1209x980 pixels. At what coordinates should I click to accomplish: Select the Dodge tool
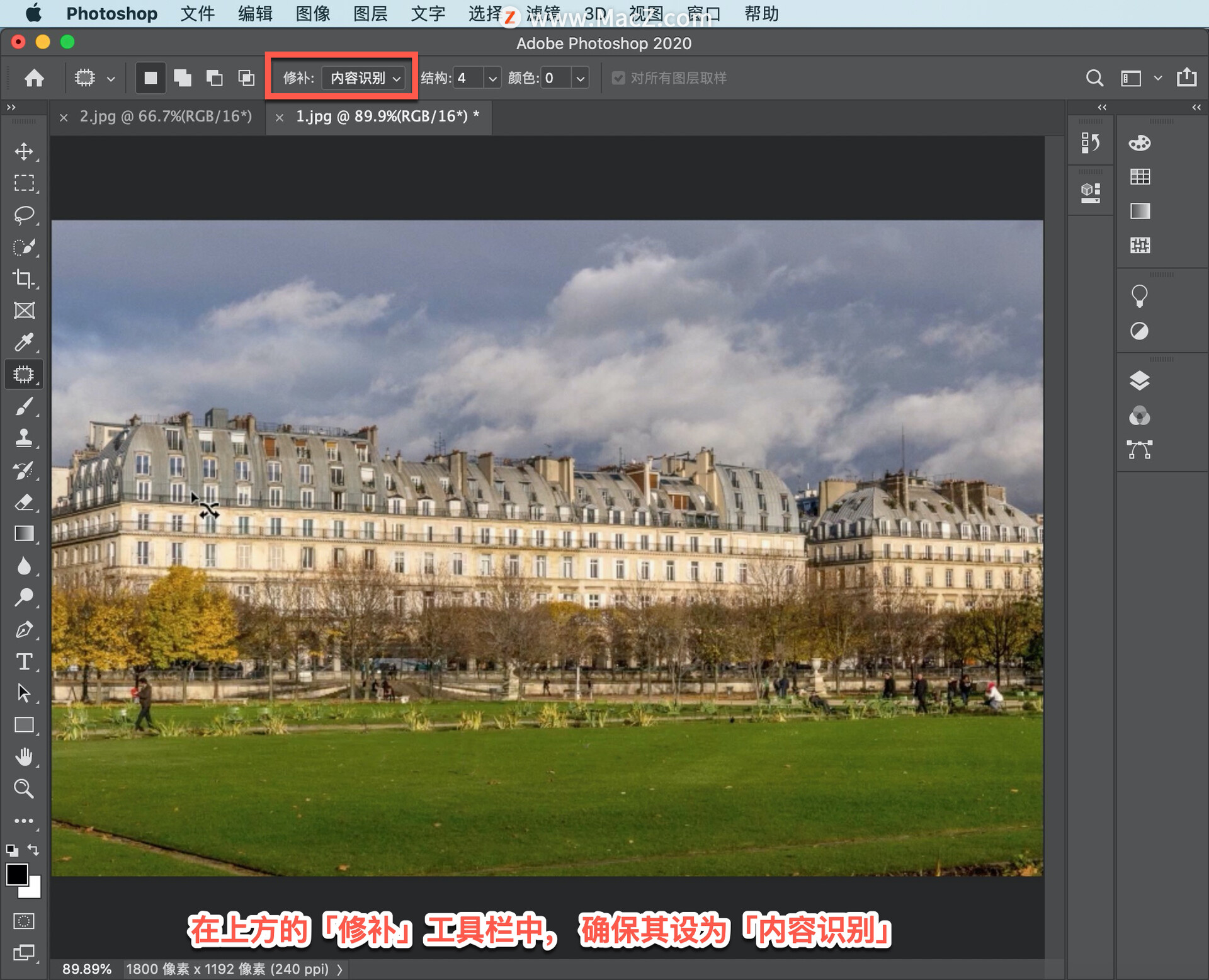(x=24, y=598)
